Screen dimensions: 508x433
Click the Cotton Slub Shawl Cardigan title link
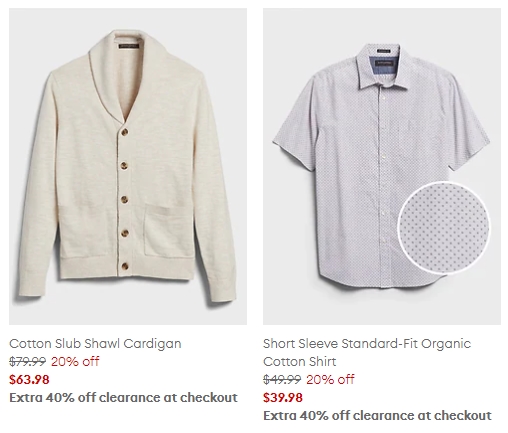coord(95,344)
